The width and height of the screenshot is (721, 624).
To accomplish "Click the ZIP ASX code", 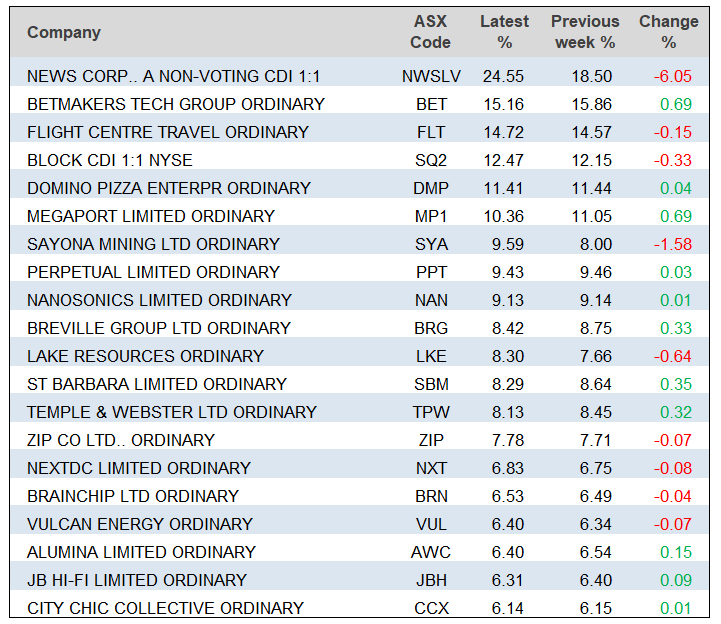I will (x=431, y=440).
